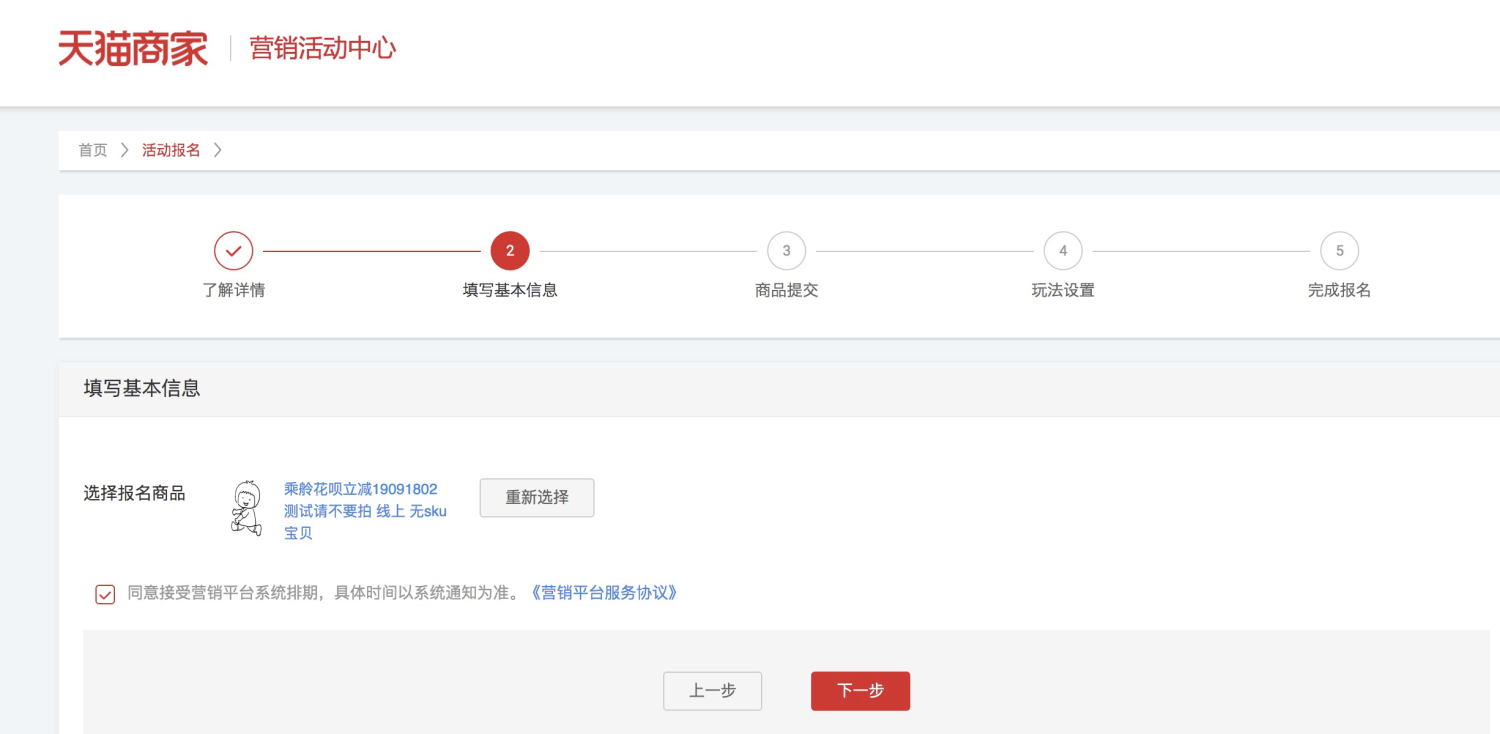The width and height of the screenshot is (1500, 734).
Task: Proceed with the red 下一步 button
Action: point(860,691)
